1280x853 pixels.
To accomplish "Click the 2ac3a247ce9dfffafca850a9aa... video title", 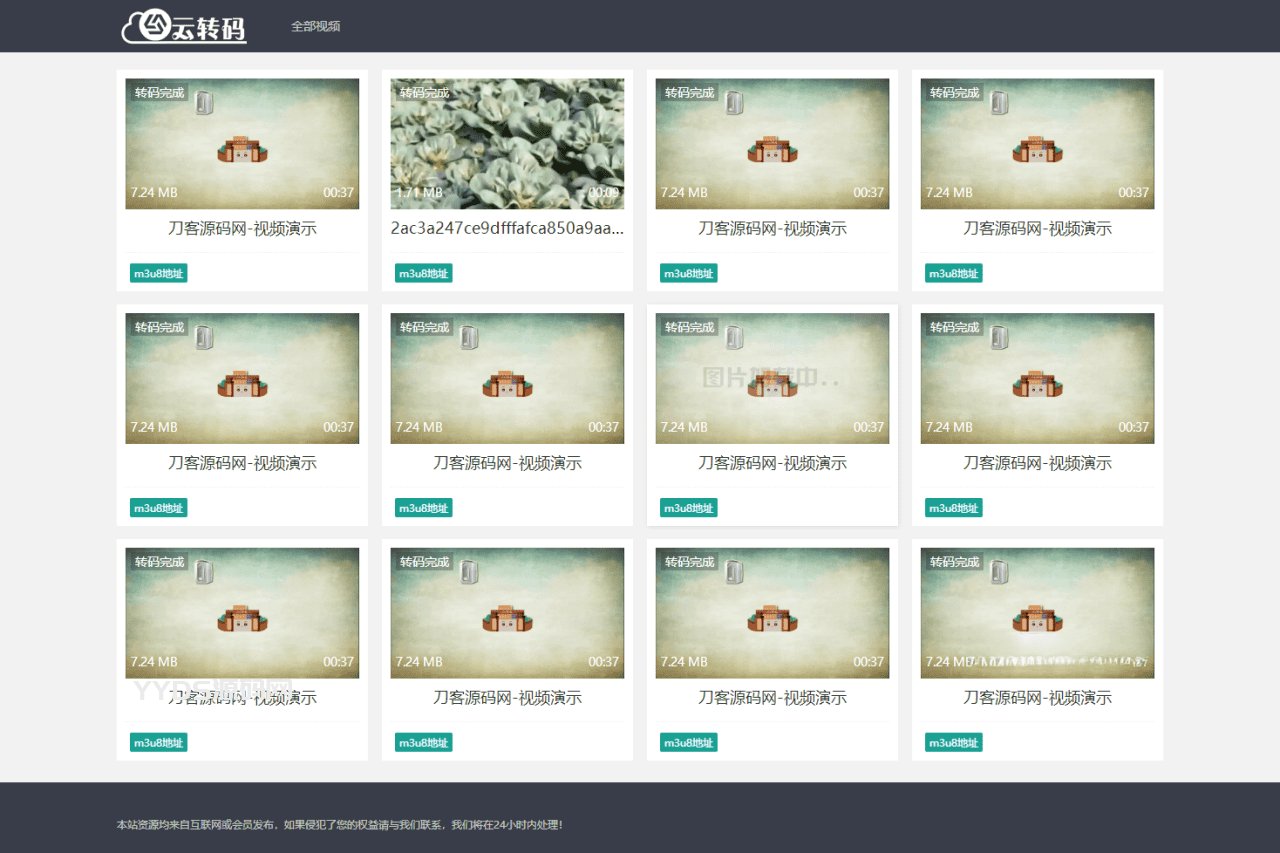I will click(507, 228).
